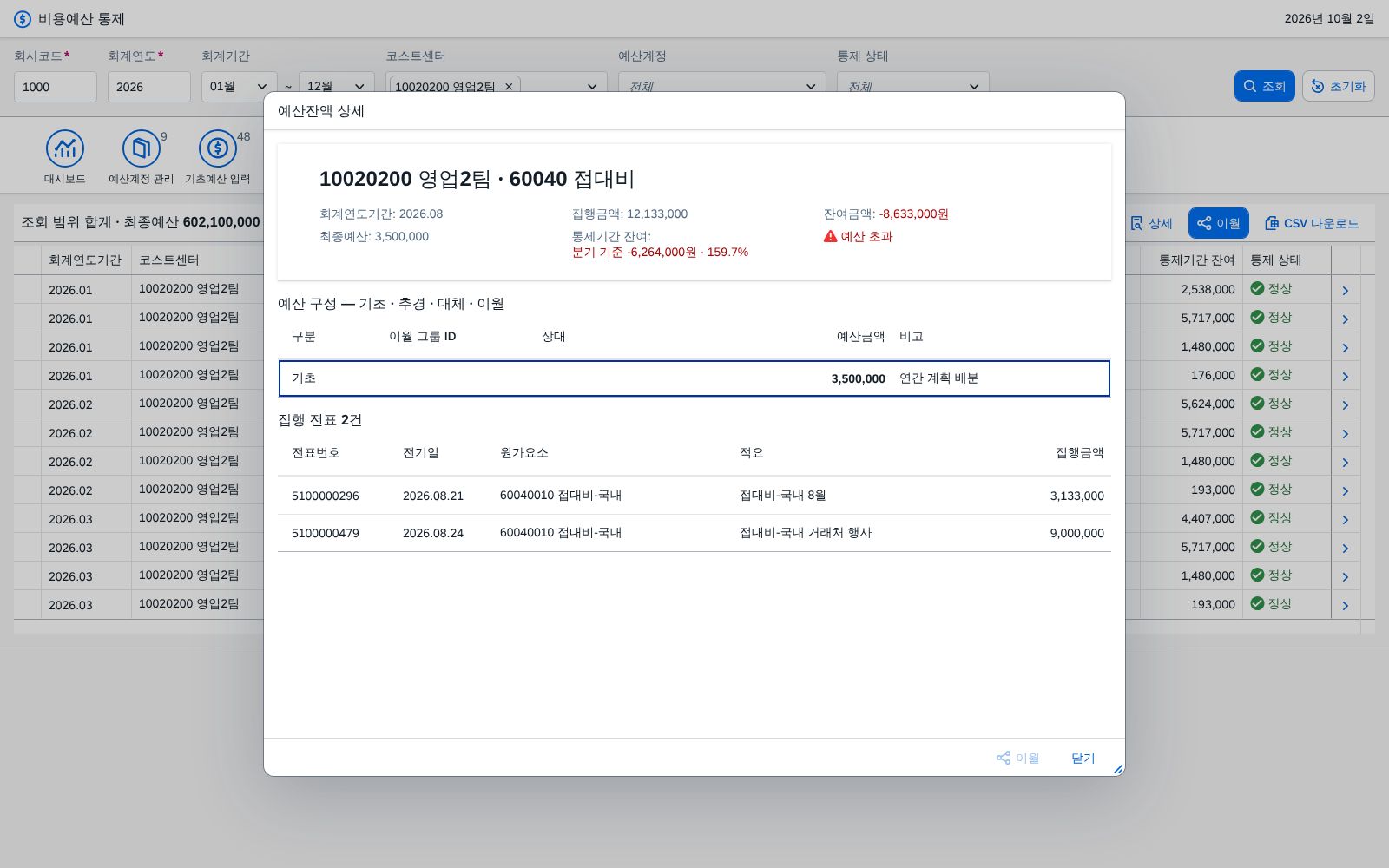The height and width of the screenshot is (868, 1389).
Task: Click the 회계연도기간 column header in background table
Action: point(85,260)
